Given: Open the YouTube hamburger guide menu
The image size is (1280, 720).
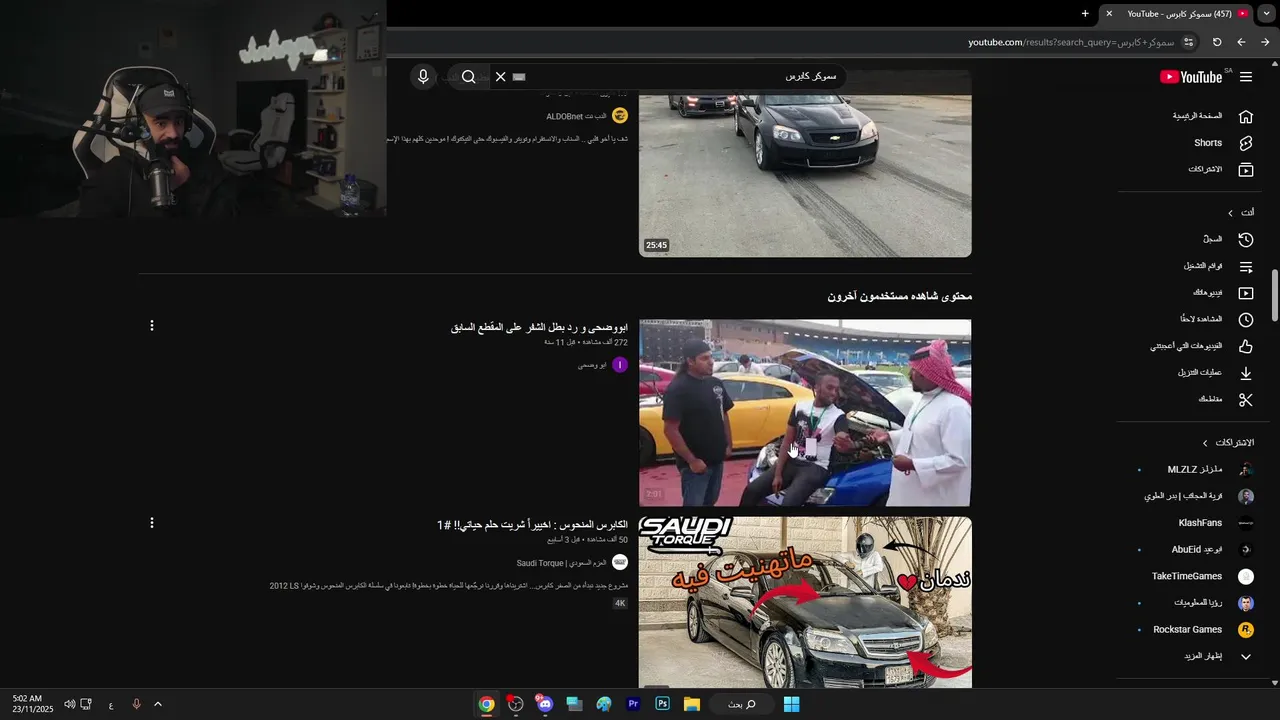Looking at the screenshot, I should [x=1246, y=77].
